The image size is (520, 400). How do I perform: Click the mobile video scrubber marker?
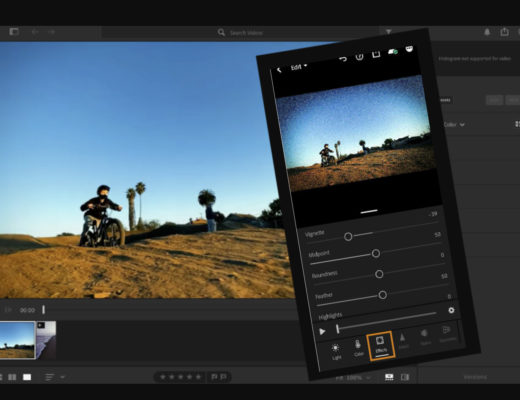[338, 329]
